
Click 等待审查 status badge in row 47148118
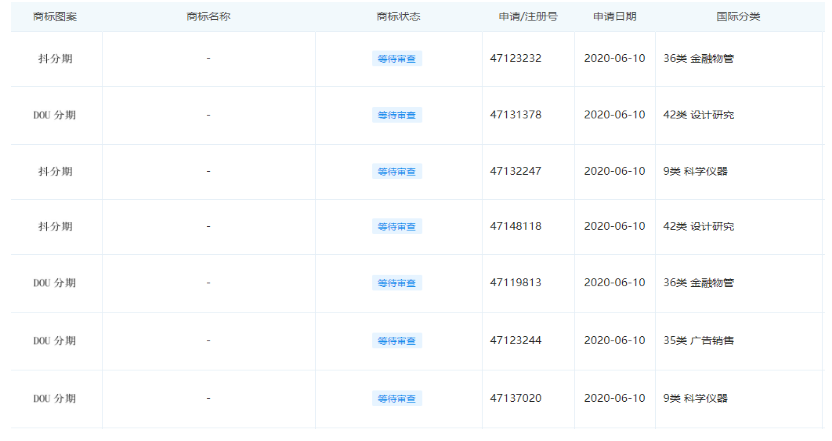coord(397,227)
